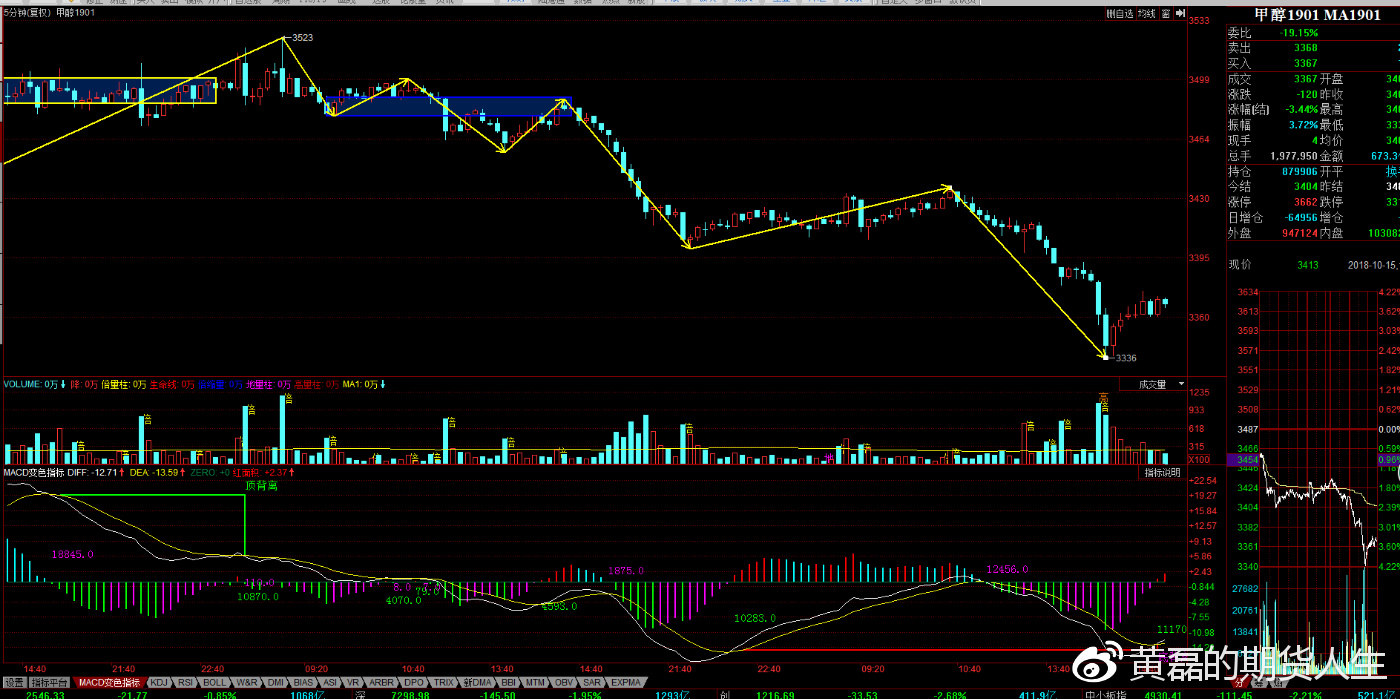Switch to the TRIX indicator tab
1400x699 pixels.
(x=443, y=682)
